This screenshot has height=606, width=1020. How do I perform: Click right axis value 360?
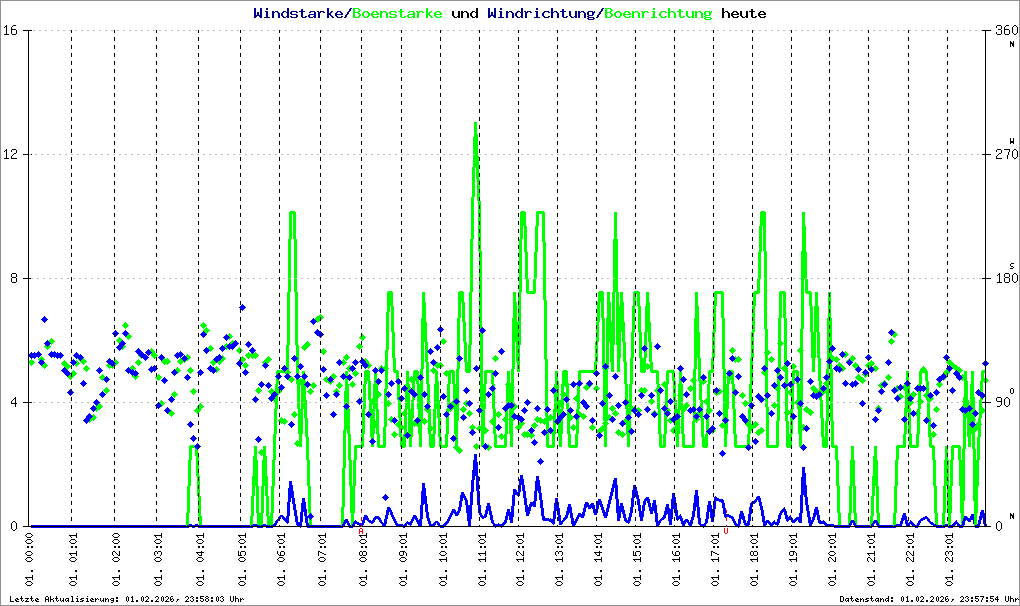[1006, 31]
